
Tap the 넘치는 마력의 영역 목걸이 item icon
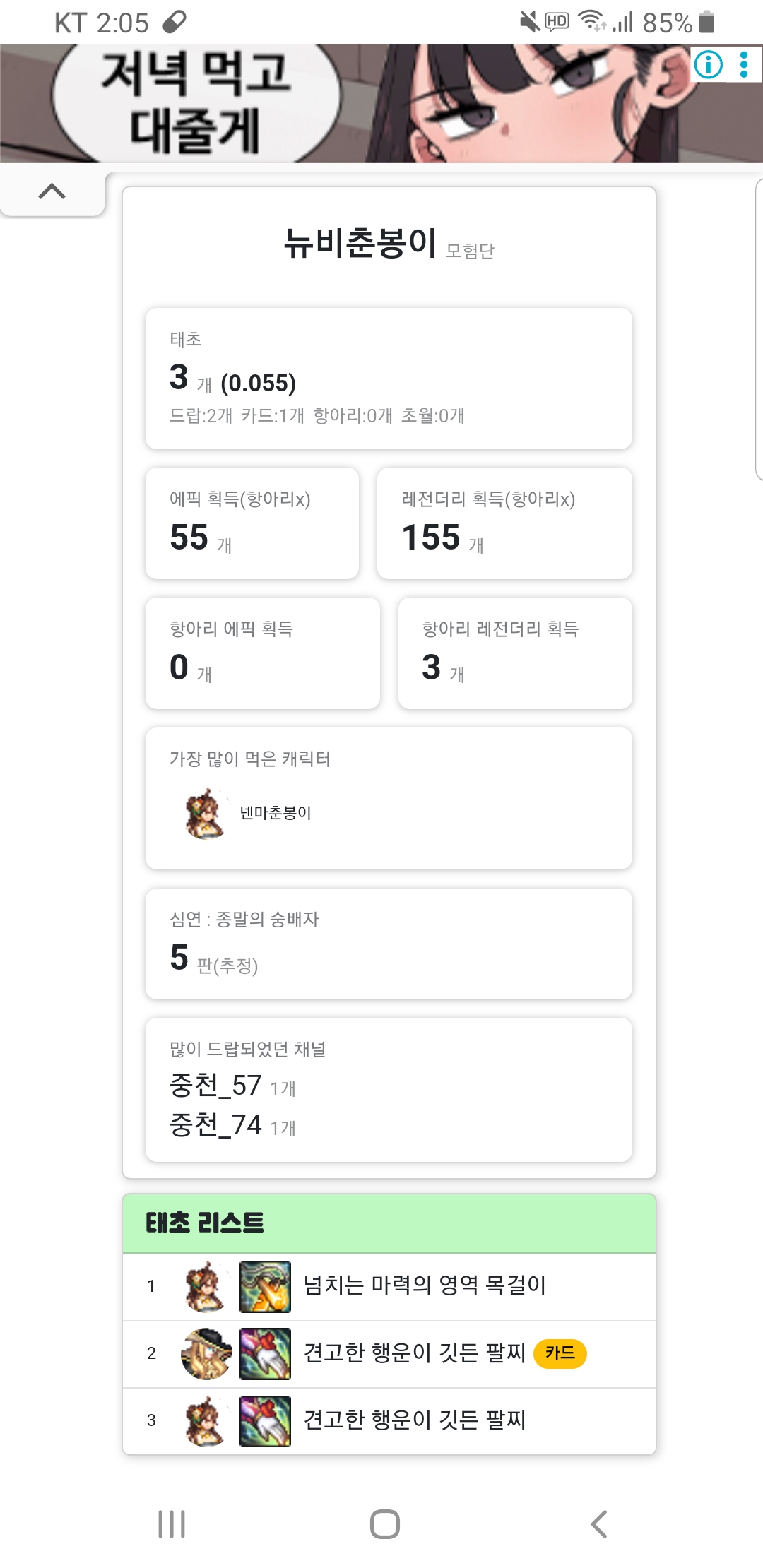tap(265, 1286)
